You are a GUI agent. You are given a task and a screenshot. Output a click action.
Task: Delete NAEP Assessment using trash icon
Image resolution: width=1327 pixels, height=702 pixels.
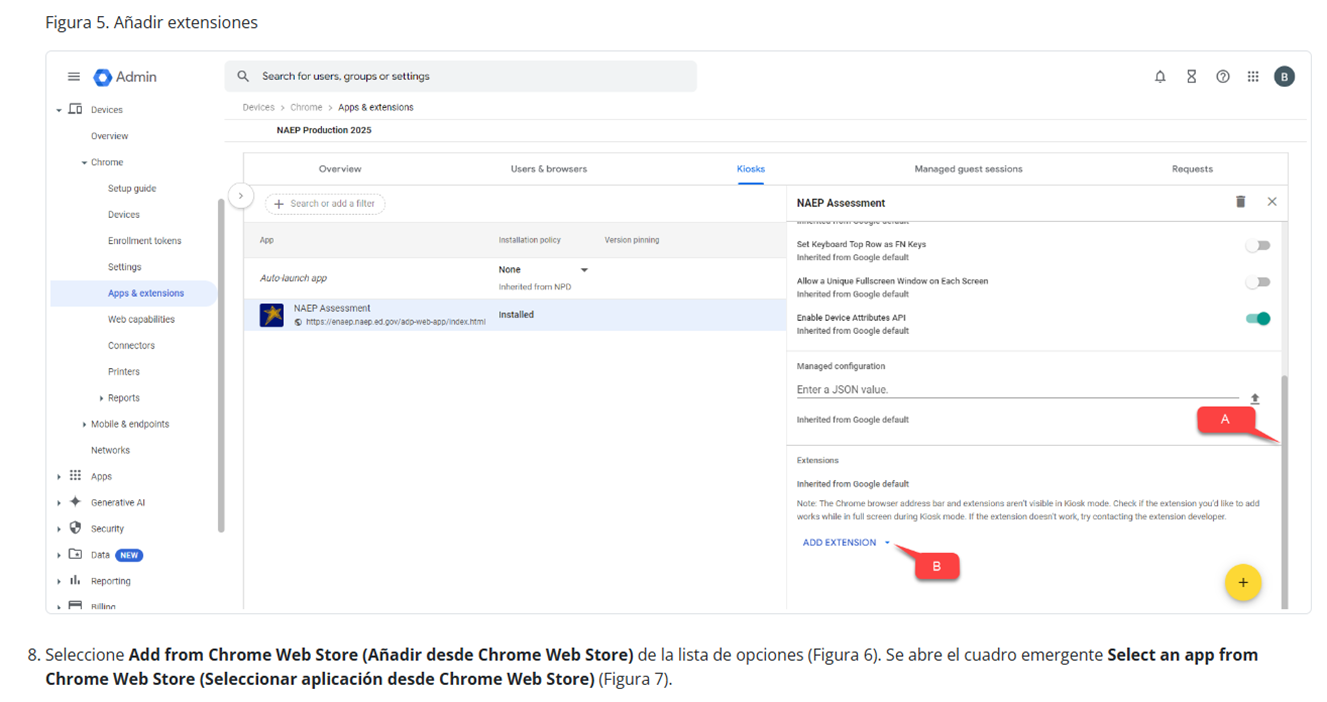point(1240,202)
